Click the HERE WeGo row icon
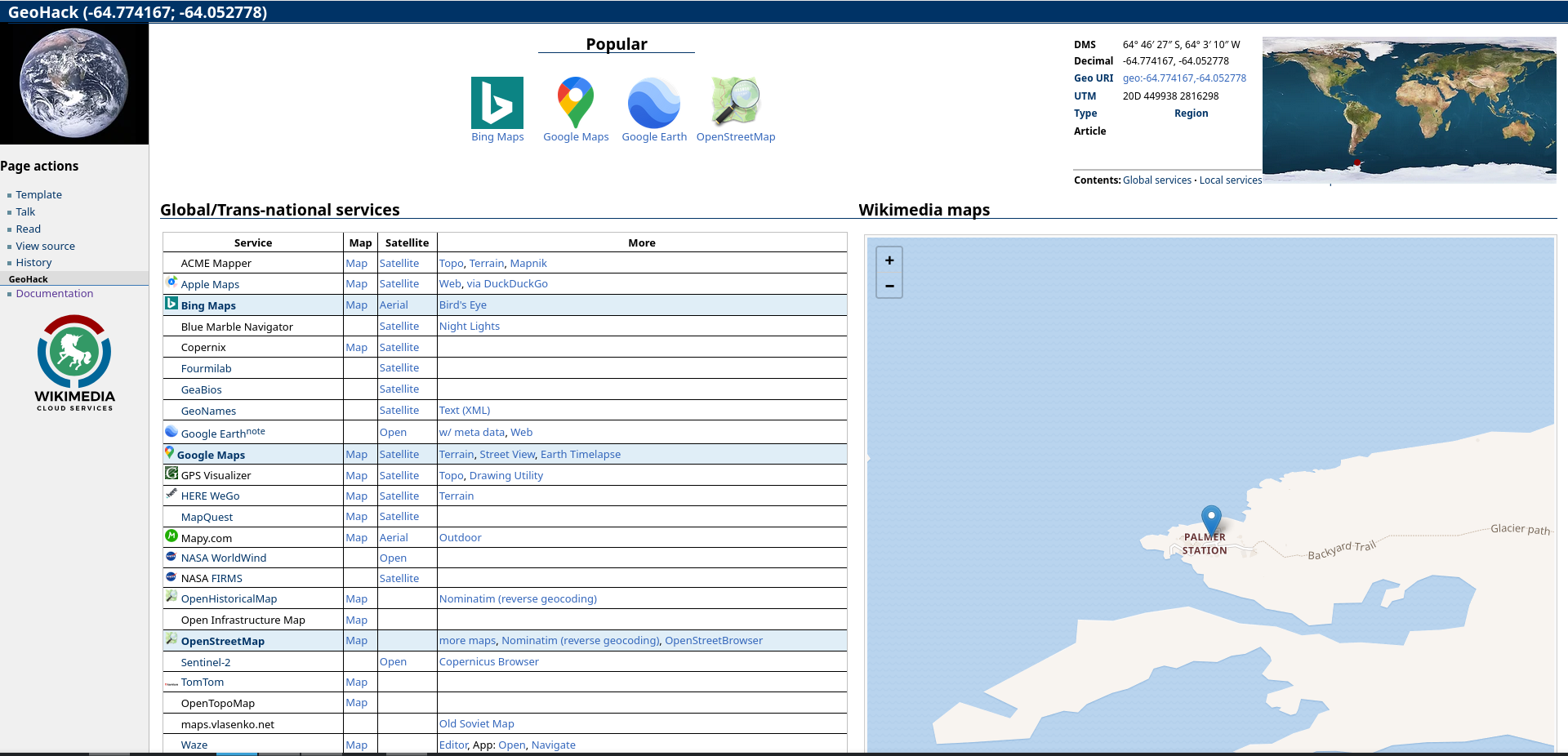The width and height of the screenshot is (1568, 756). point(171,493)
